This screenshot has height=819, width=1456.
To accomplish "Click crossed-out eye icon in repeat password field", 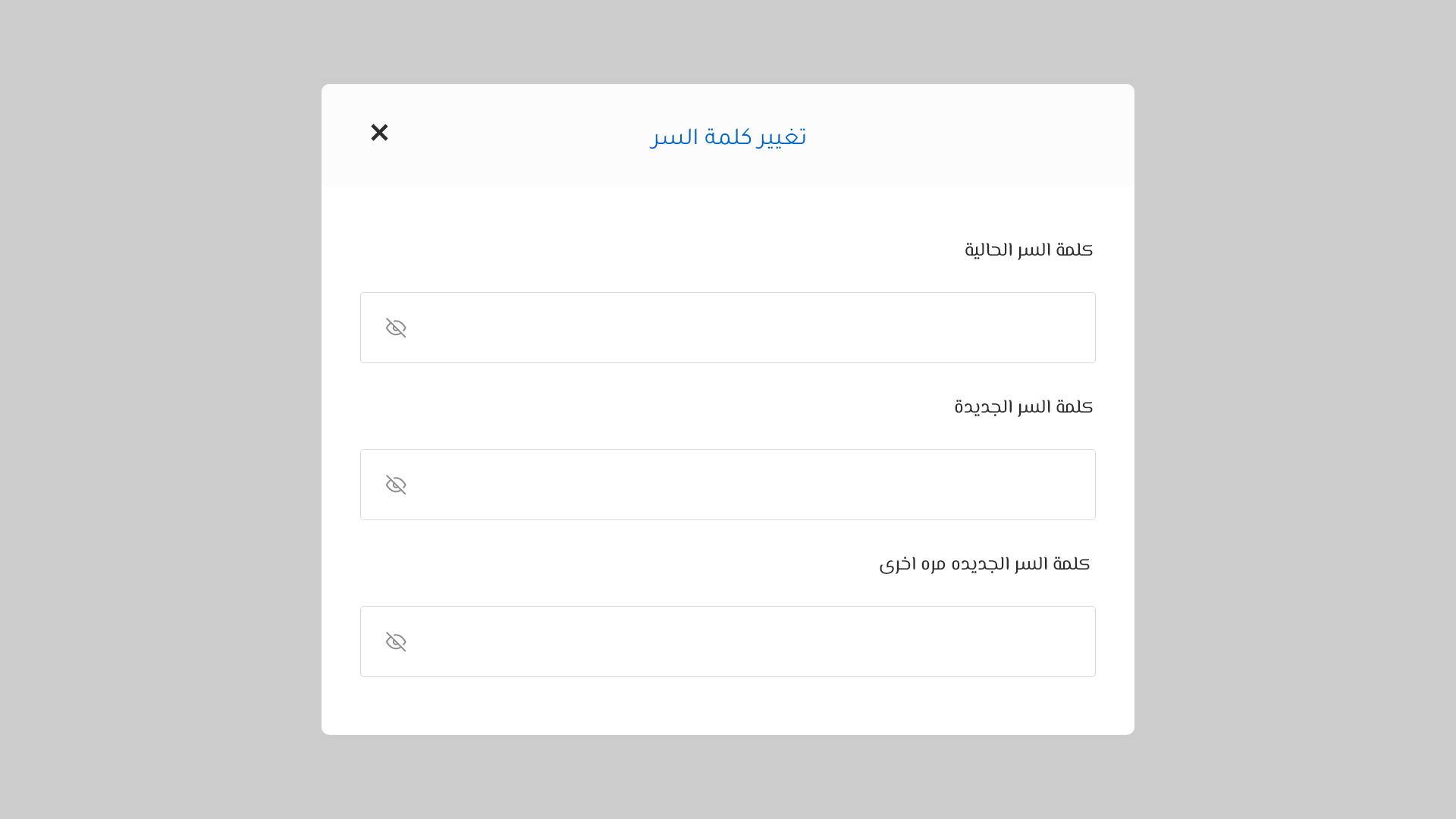I will pyautogui.click(x=396, y=642).
